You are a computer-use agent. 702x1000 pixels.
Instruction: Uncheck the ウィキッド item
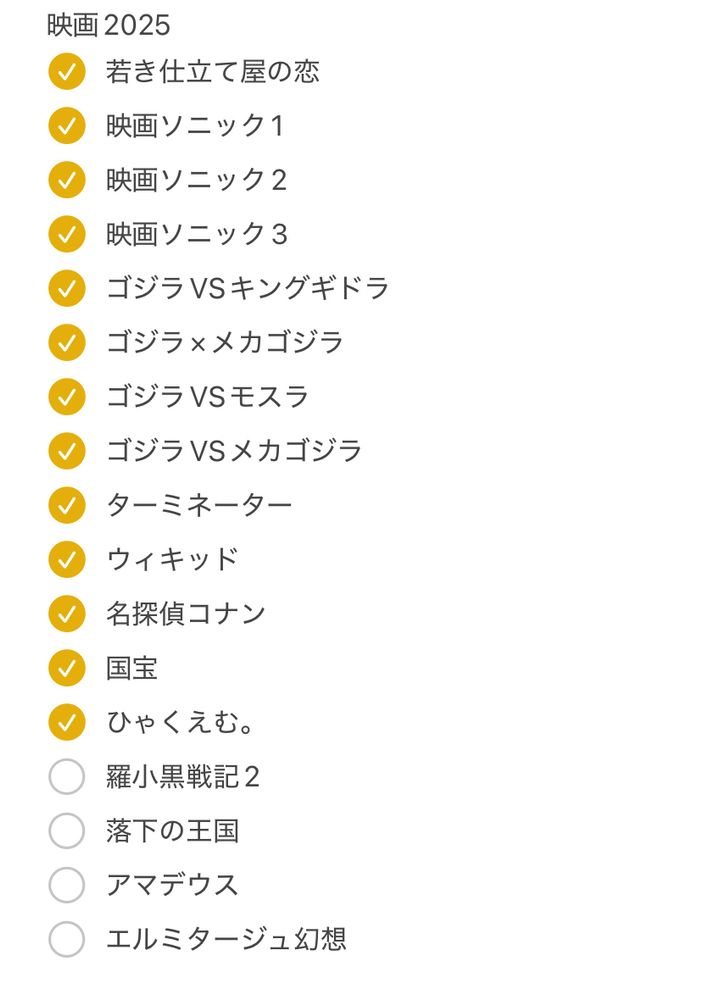pyautogui.click(x=66, y=559)
